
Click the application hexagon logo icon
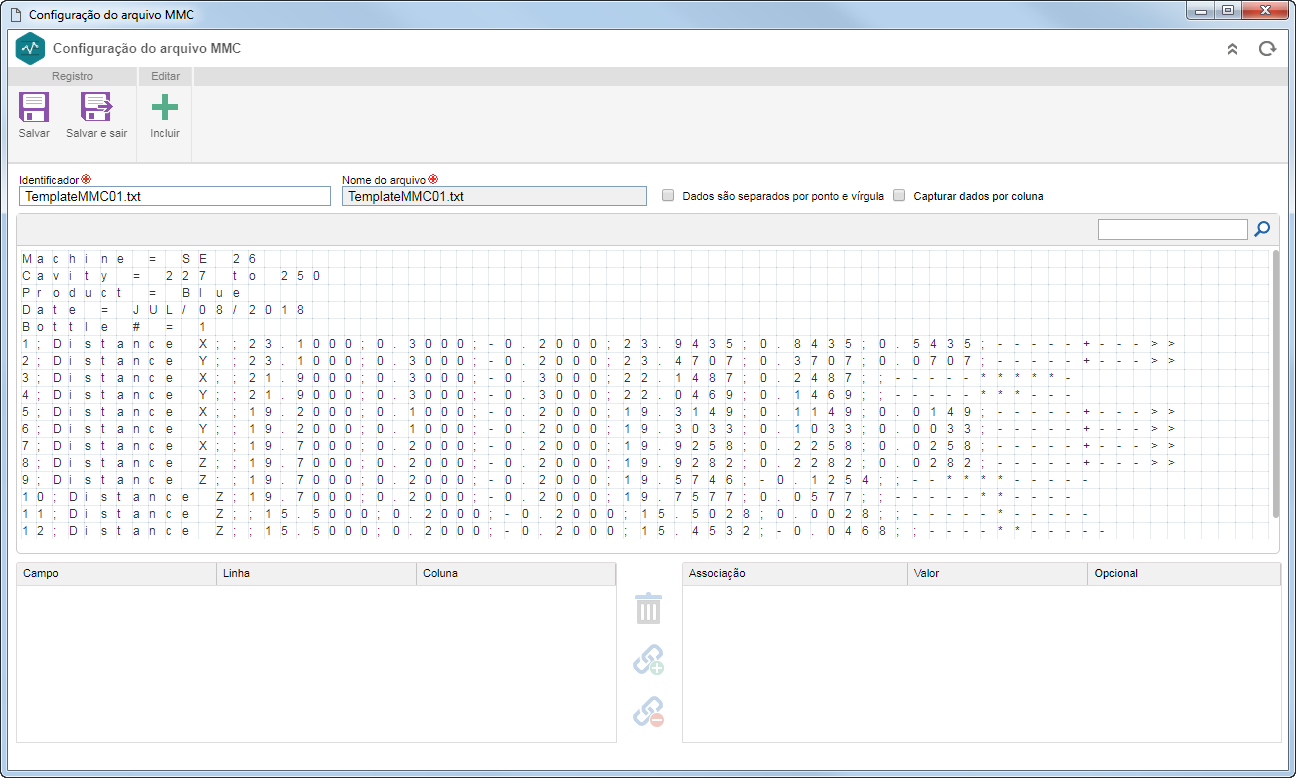coord(31,48)
